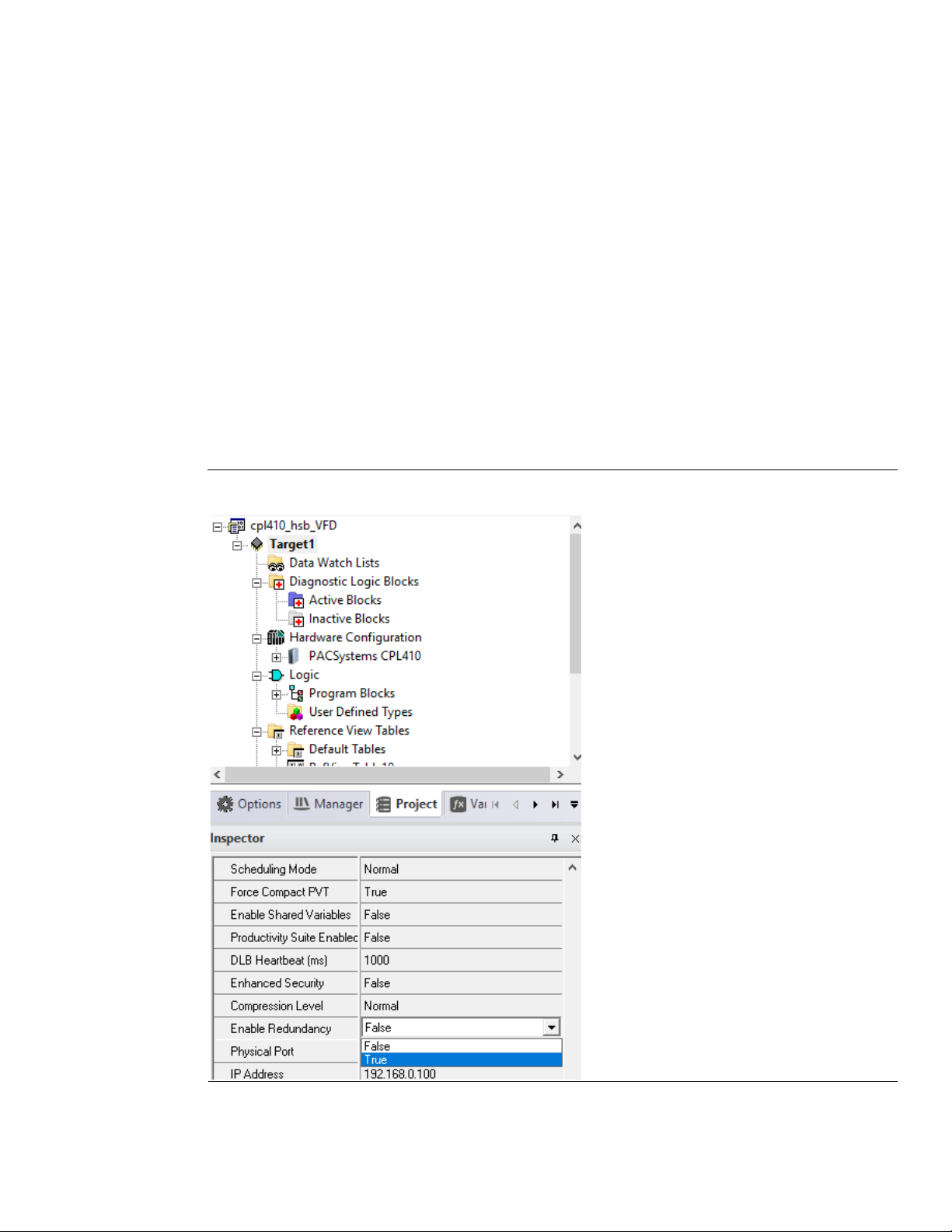Screen dimensions: 952x1232
Task: Select the Program Blocks tree item
Action: [x=351, y=693]
